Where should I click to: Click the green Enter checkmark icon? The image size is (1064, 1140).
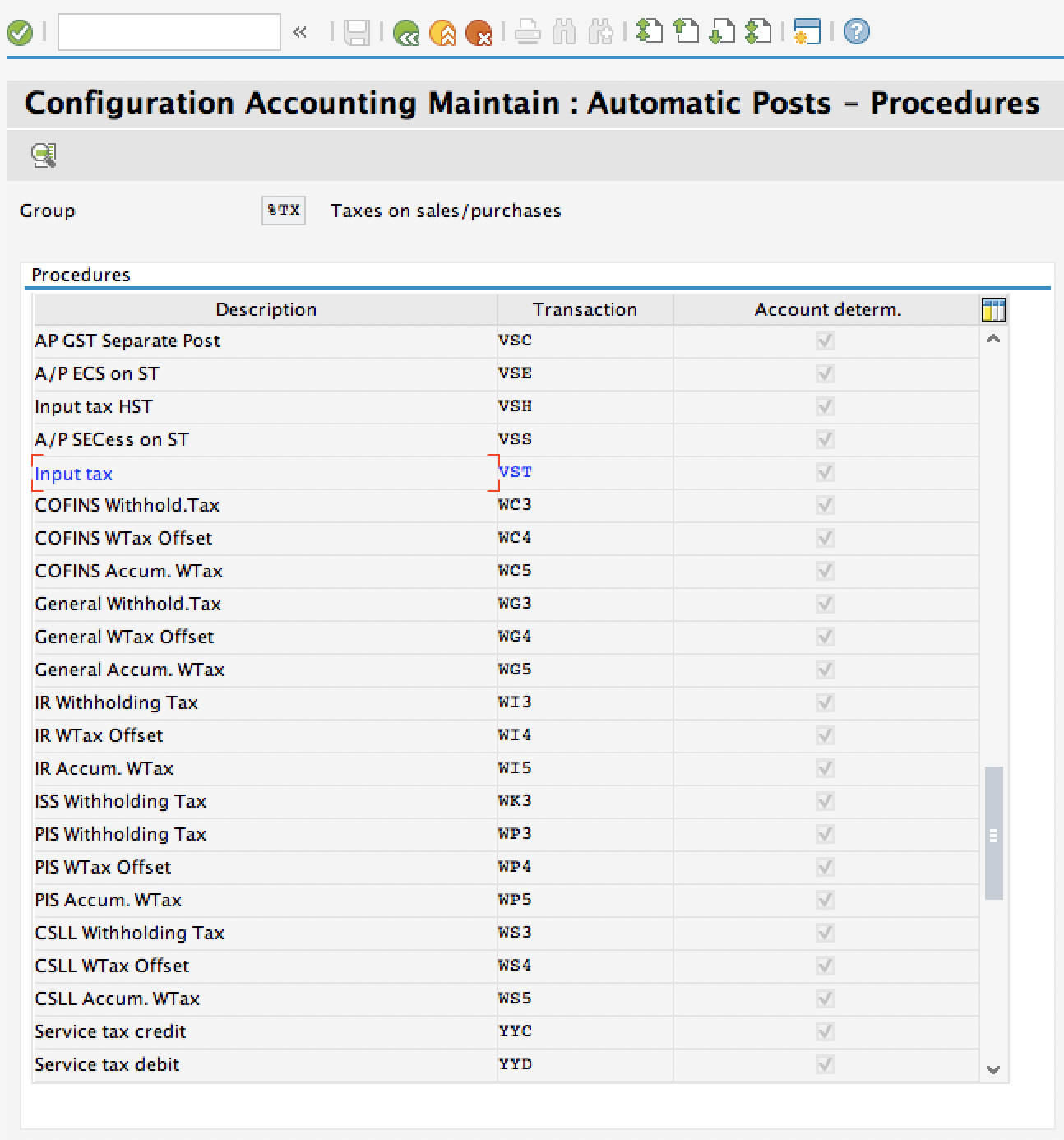20,33
